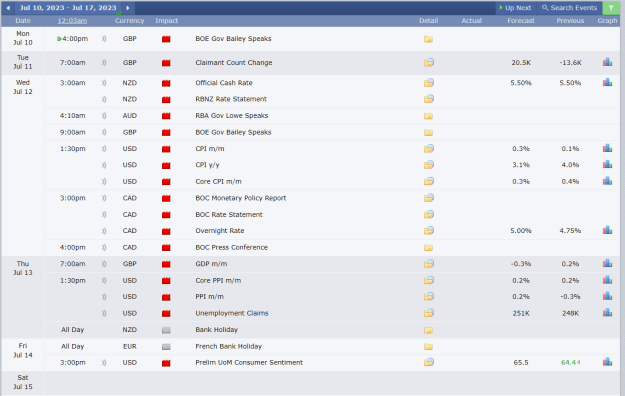Open detail folder for BOC Monetary Policy Report
The image size is (625, 396).
tap(428, 198)
